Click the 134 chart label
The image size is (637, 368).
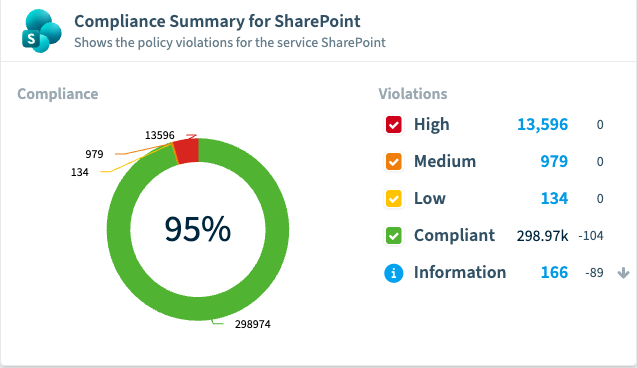pyautogui.click(x=80, y=172)
